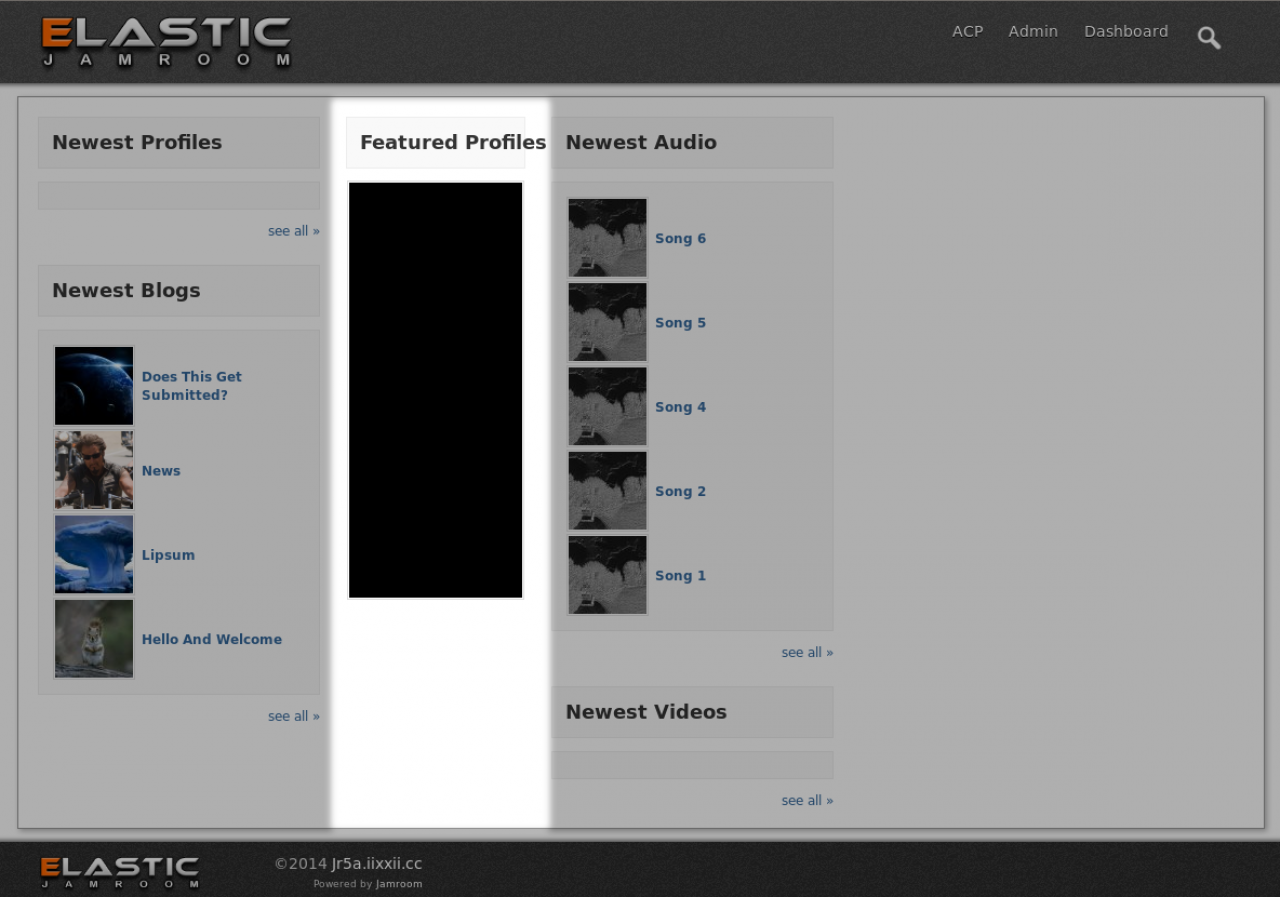
Task: Click the Song 1 cover thumbnail
Action: (x=607, y=575)
